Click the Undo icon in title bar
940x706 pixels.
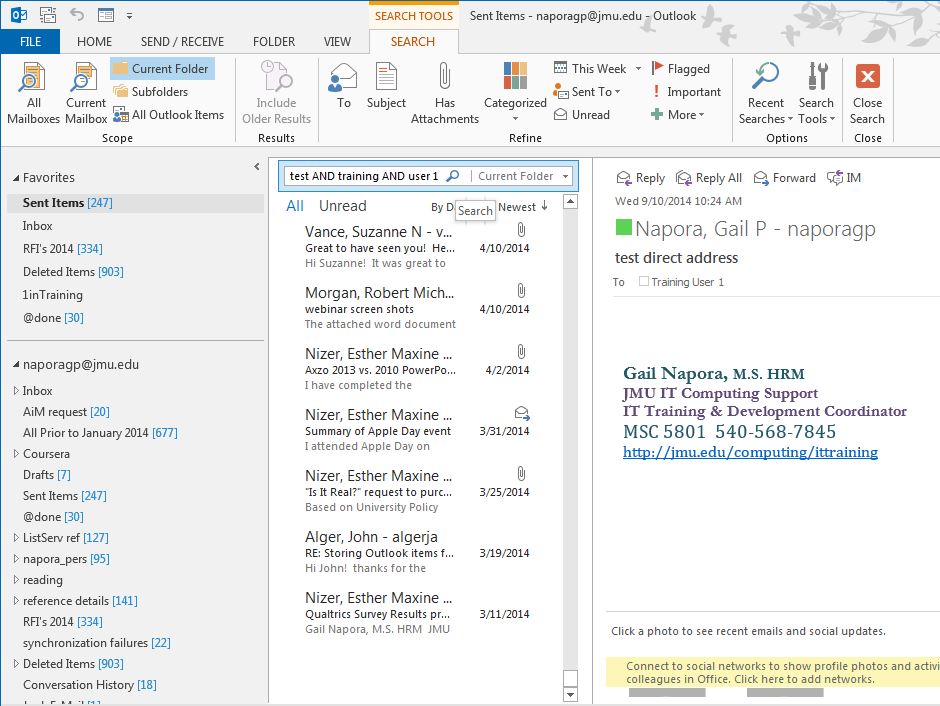77,14
